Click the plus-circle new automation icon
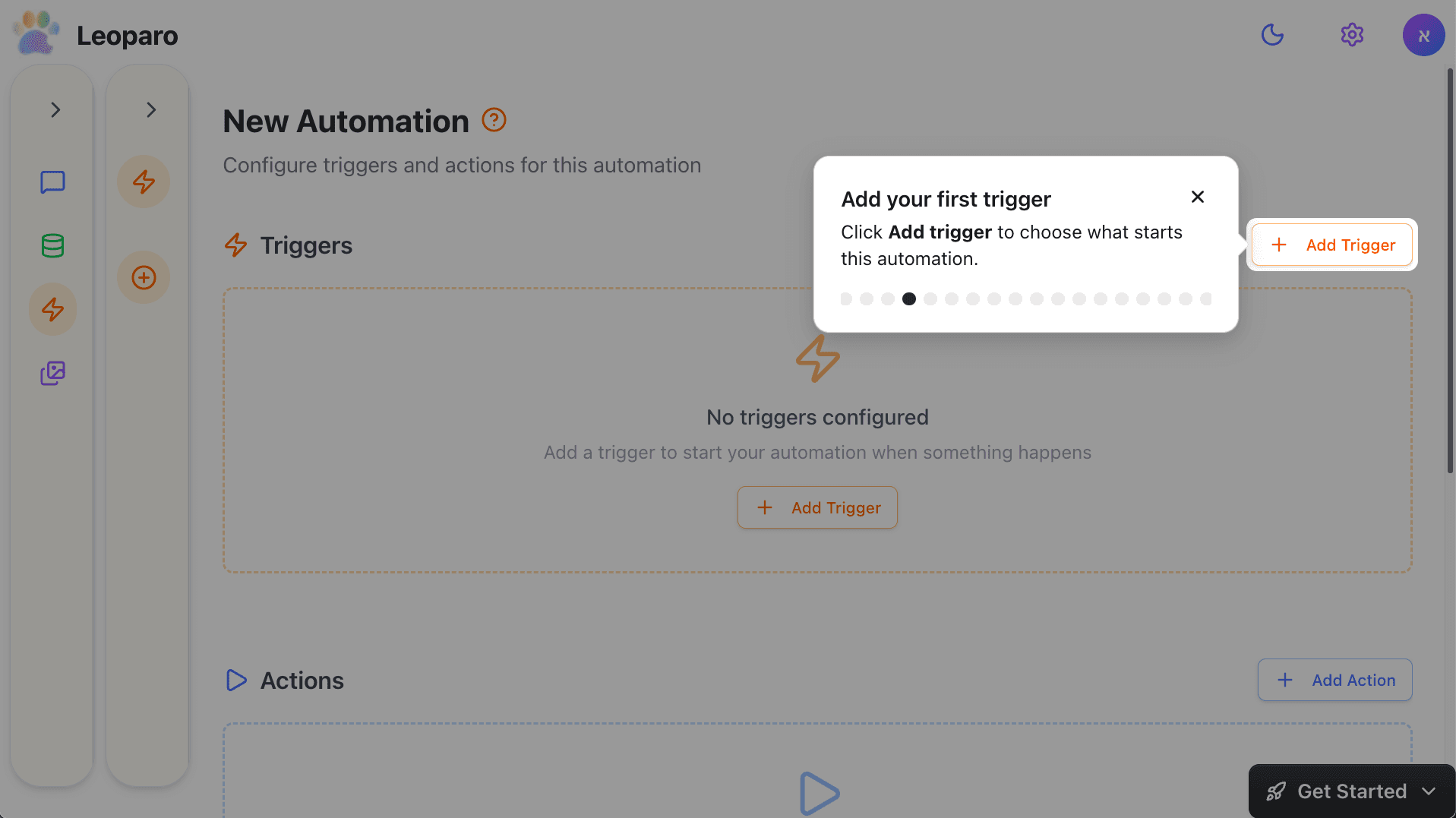This screenshot has height=818, width=1456. point(144,277)
